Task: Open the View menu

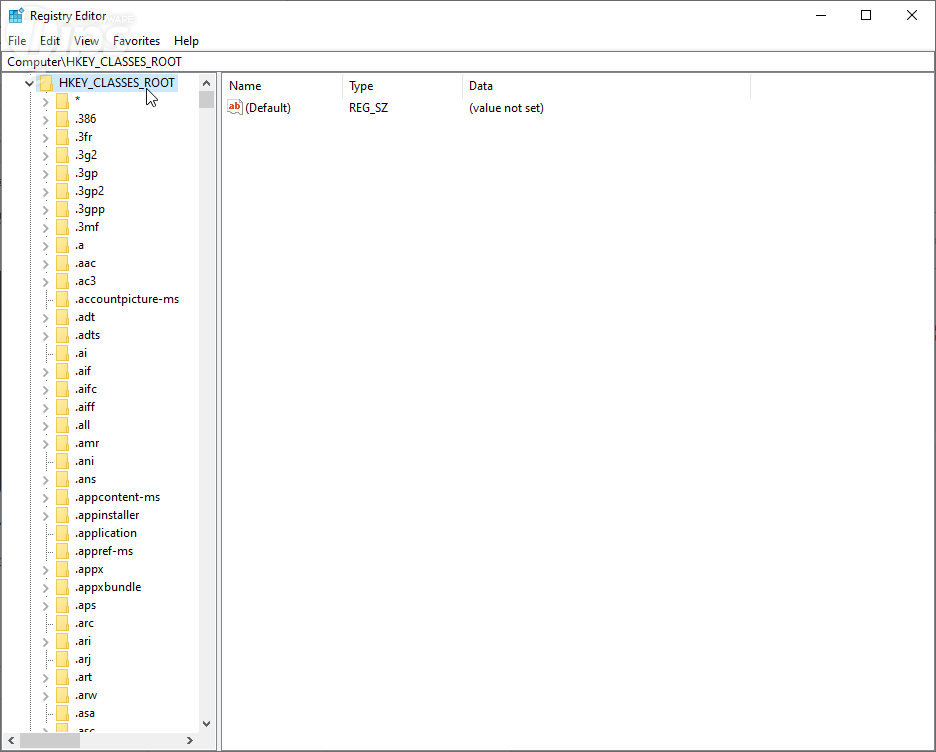Action: click(86, 41)
